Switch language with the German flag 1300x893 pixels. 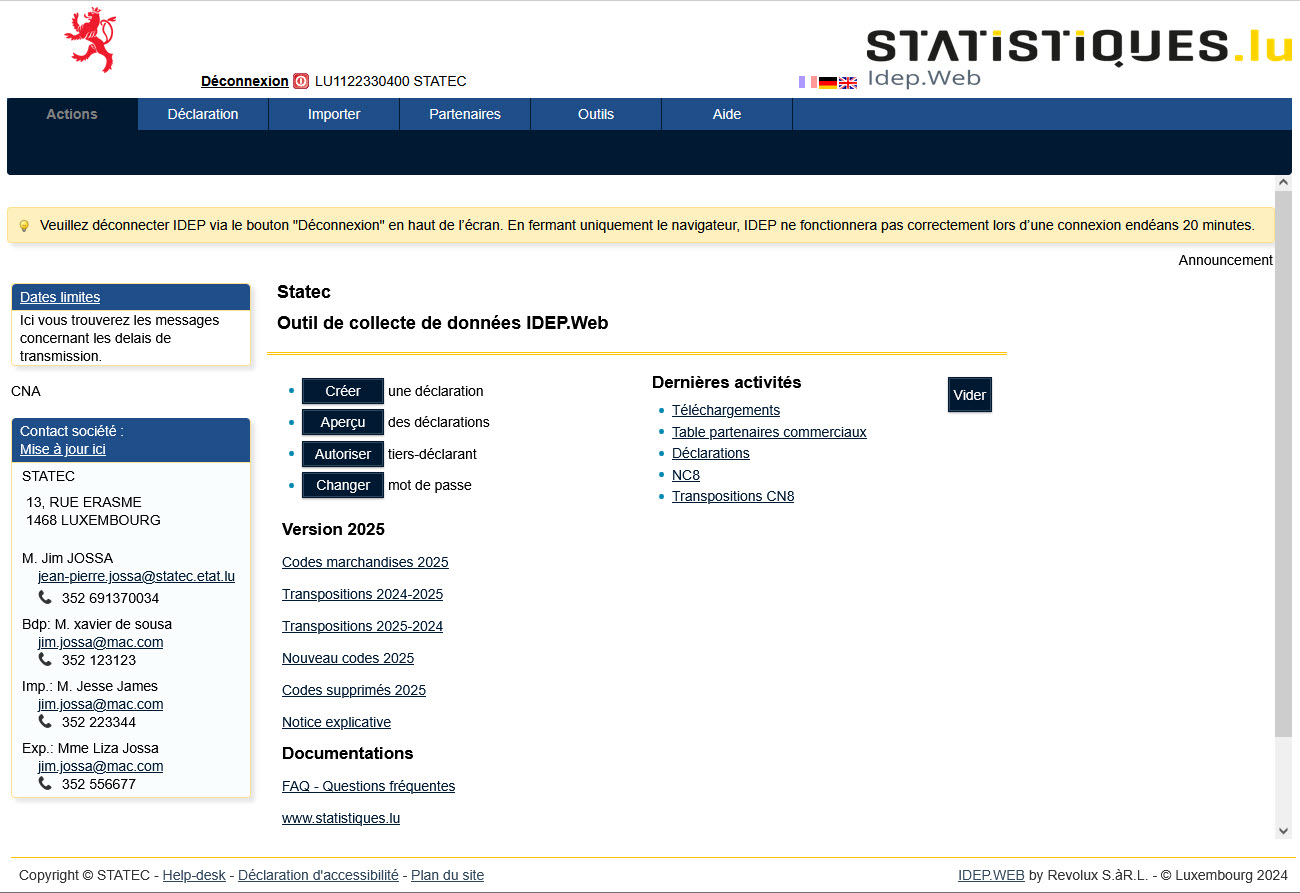828,82
